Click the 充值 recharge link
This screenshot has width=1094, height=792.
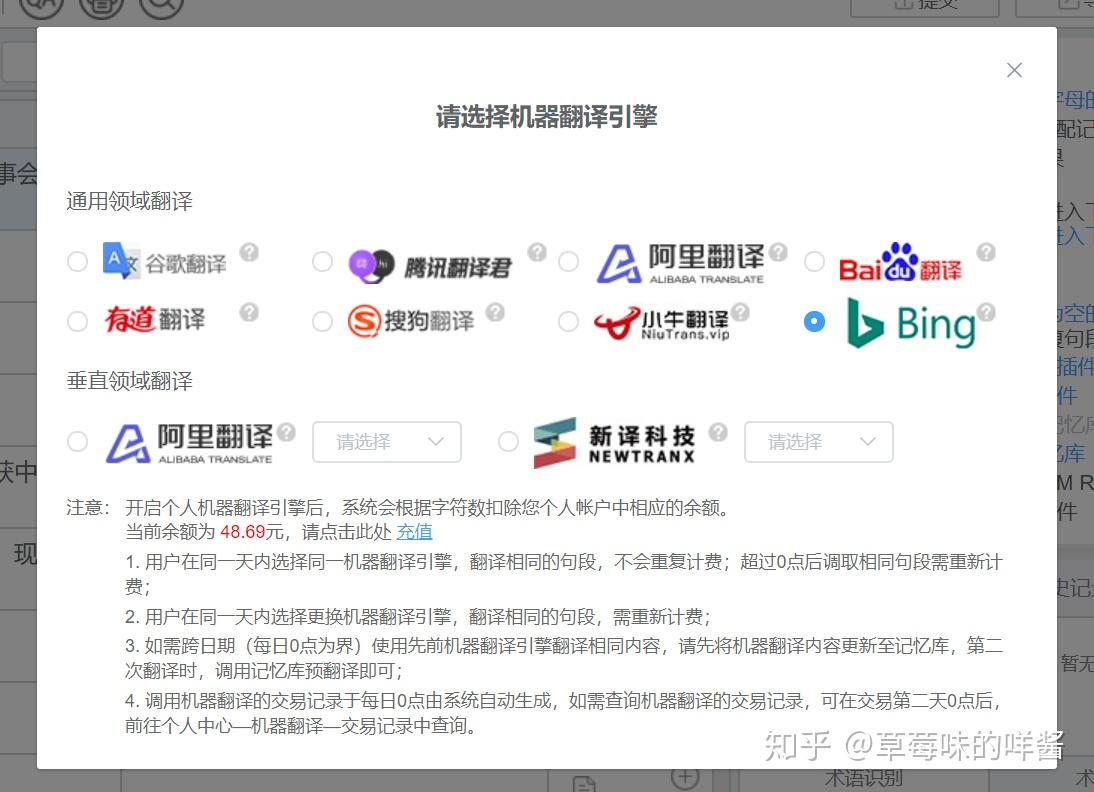click(x=415, y=531)
